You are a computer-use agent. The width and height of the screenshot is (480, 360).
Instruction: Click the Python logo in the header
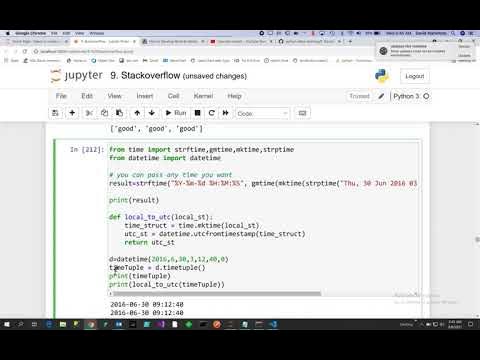point(382,76)
